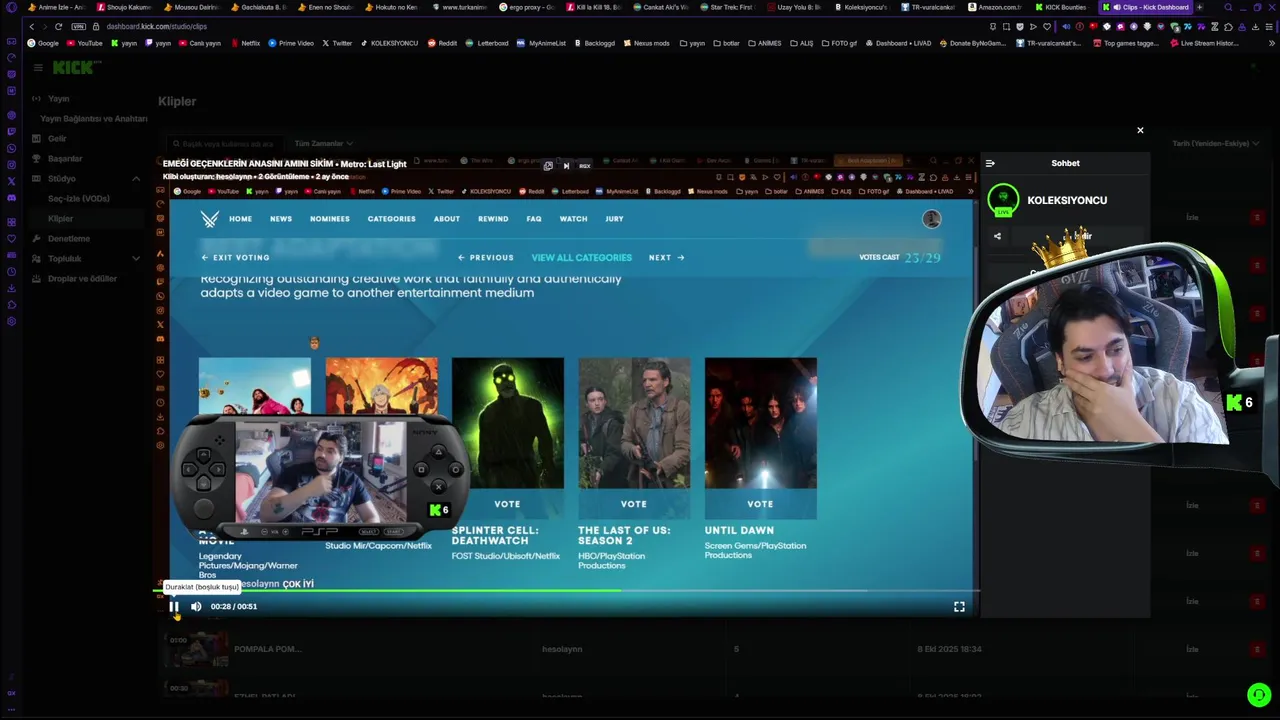The width and height of the screenshot is (1280, 720).
Task: Open Droplar ve ödüller
Action: (x=82, y=278)
